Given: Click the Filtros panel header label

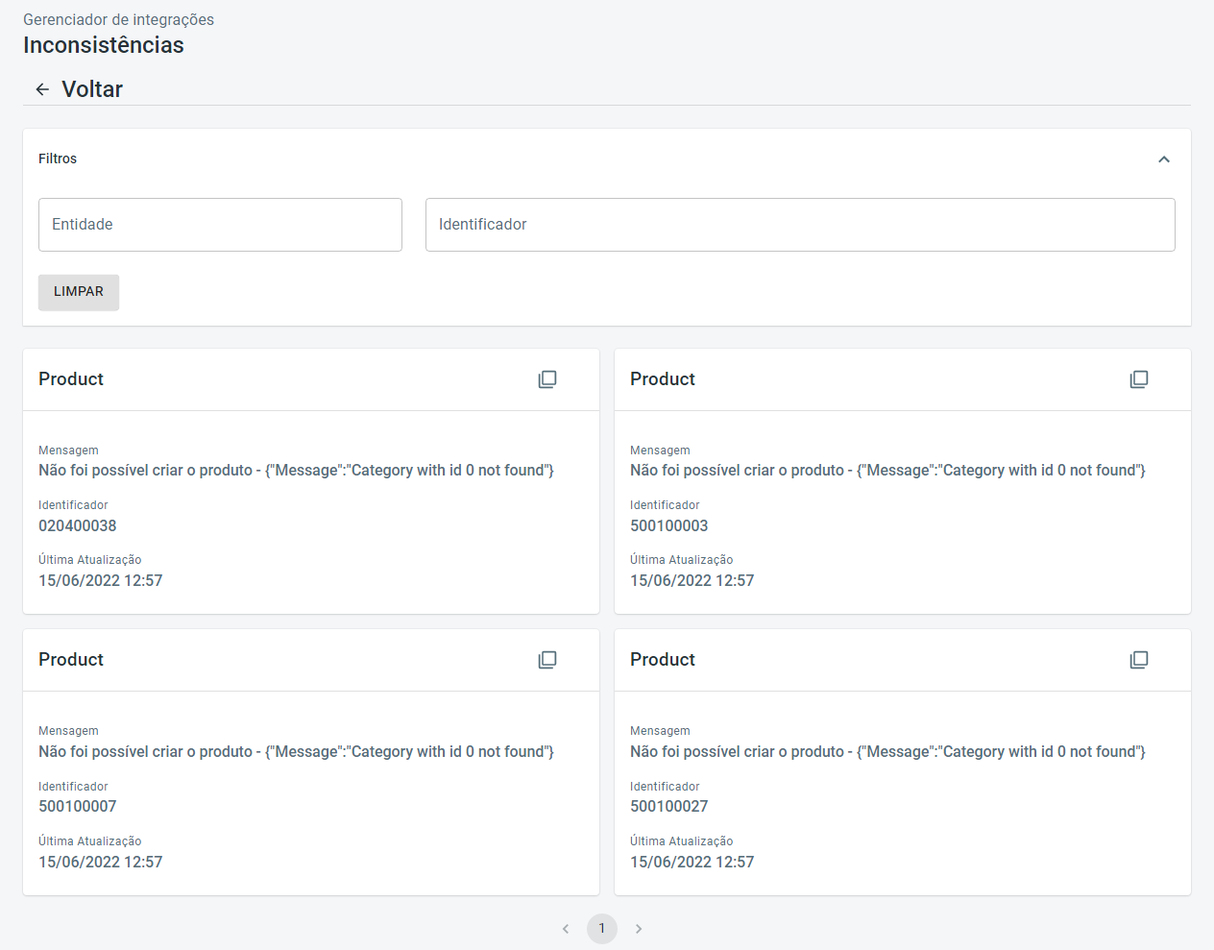Looking at the screenshot, I should tap(58, 159).
